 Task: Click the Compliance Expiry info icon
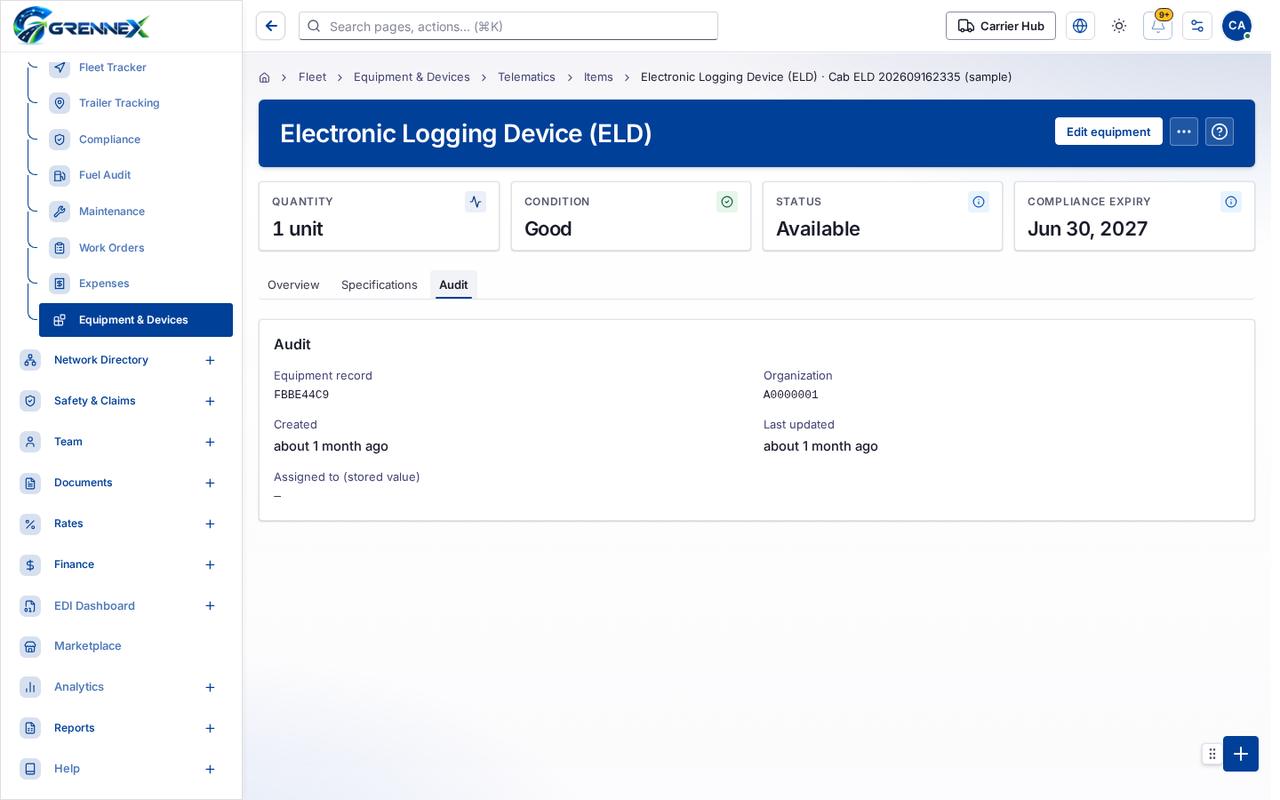(x=1231, y=202)
